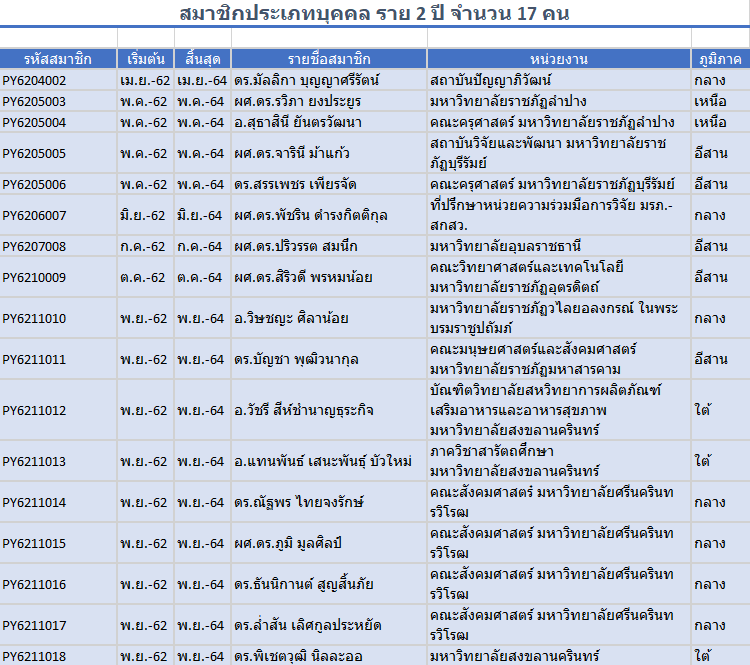Select คณะมนุษยศาสตร์และสังคมศาสตร์ organization cell

pos(559,359)
